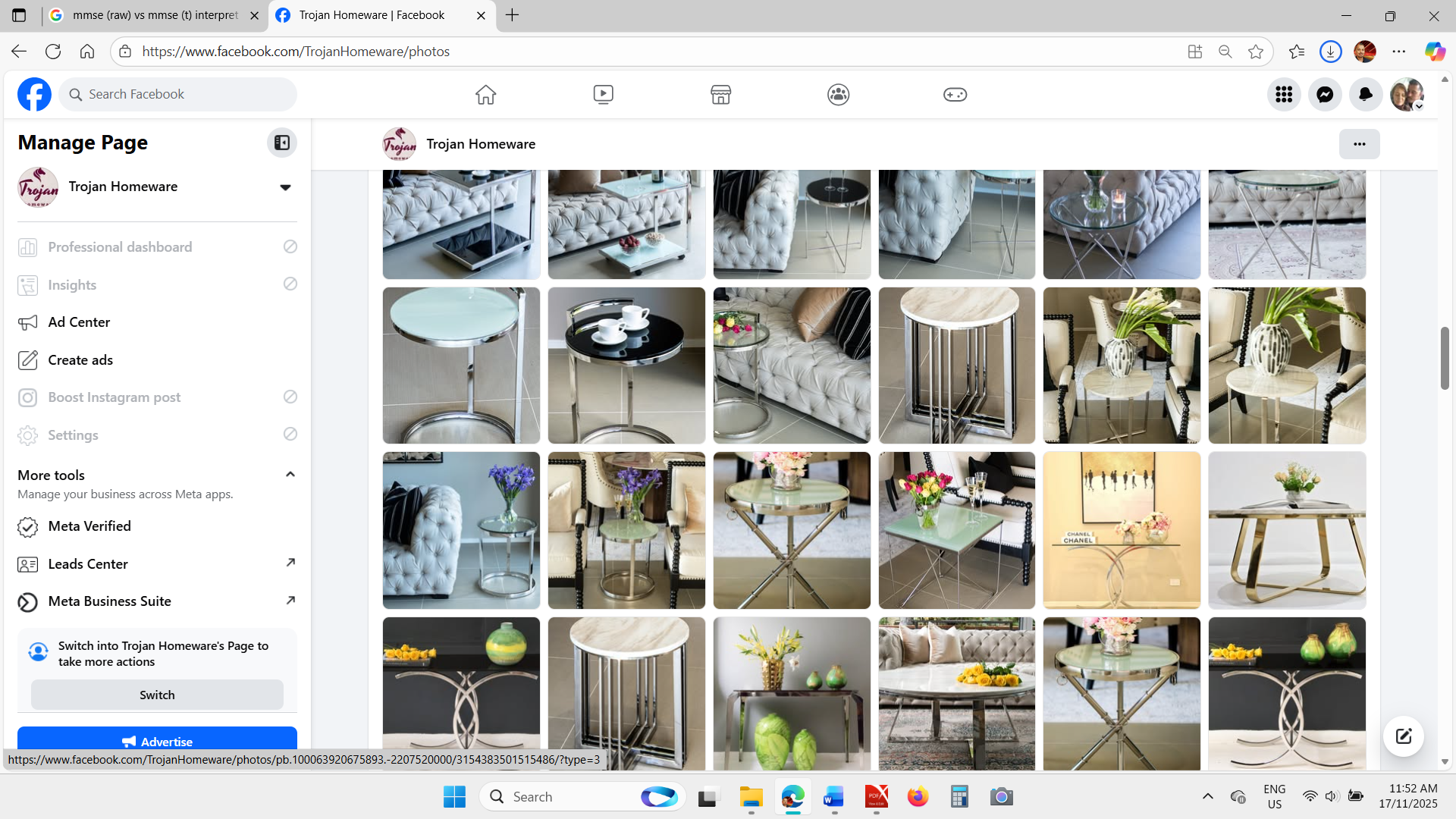Open page options three-dot button
This screenshot has width=1456, height=819.
(1359, 144)
